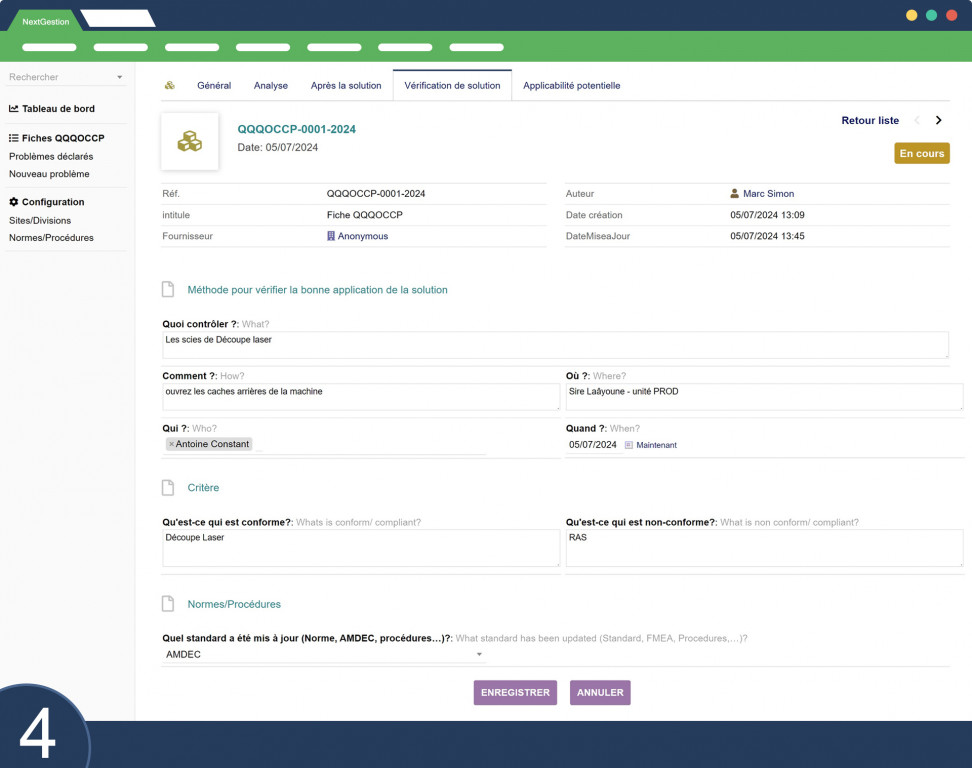Switch to Applicabilité potentielle tab
The width and height of the screenshot is (972, 768).
point(572,86)
